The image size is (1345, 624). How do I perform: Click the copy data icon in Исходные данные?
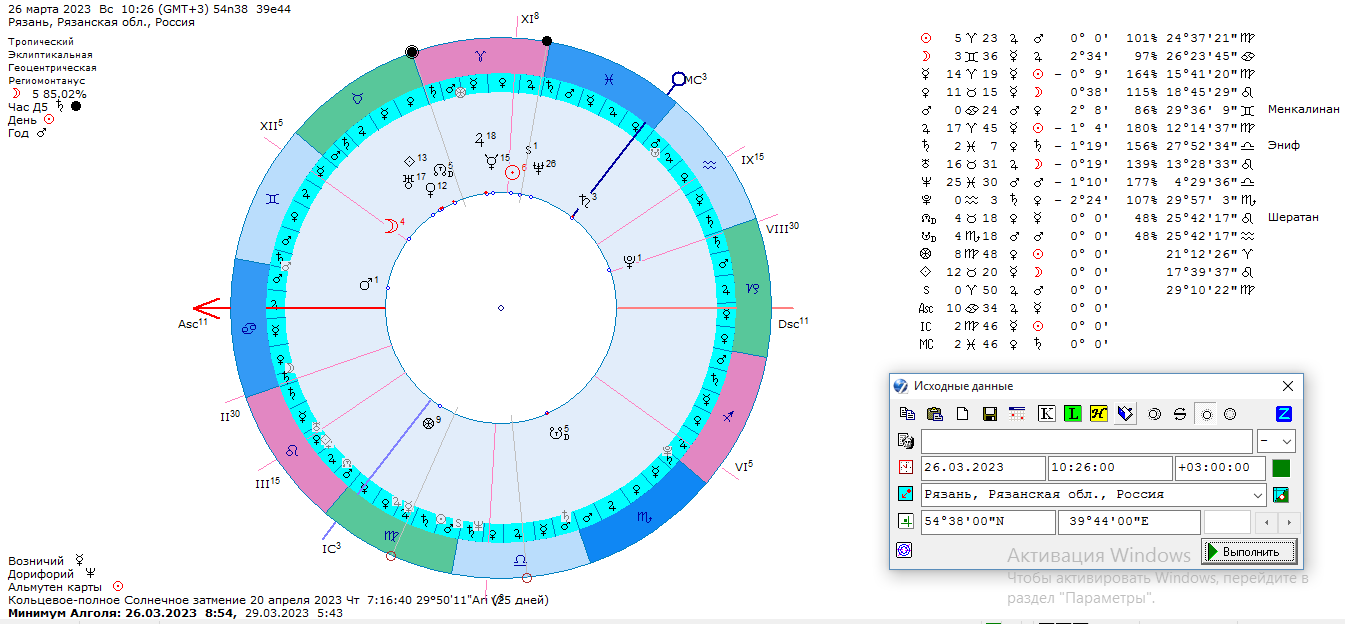(x=907, y=413)
